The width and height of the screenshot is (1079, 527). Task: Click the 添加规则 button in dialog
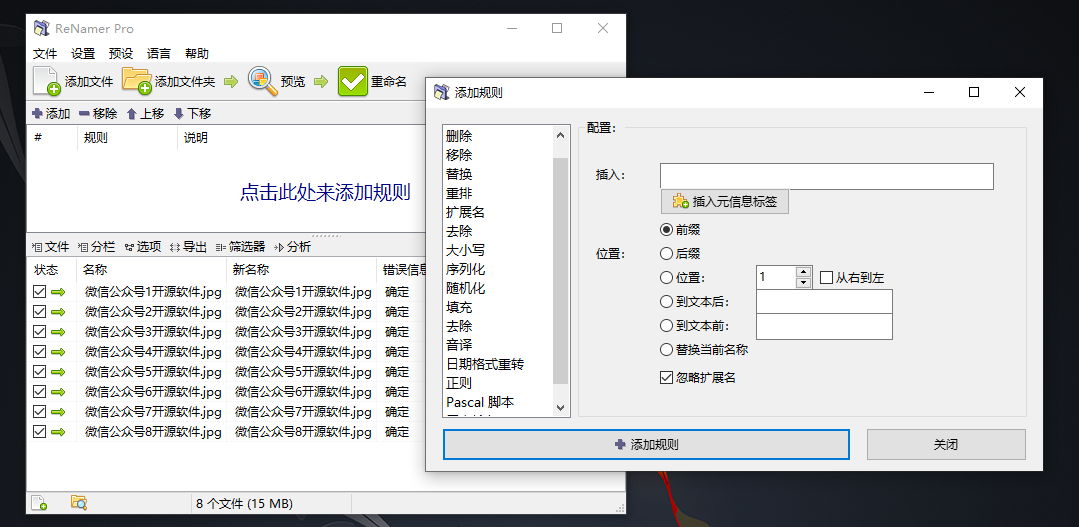646,444
